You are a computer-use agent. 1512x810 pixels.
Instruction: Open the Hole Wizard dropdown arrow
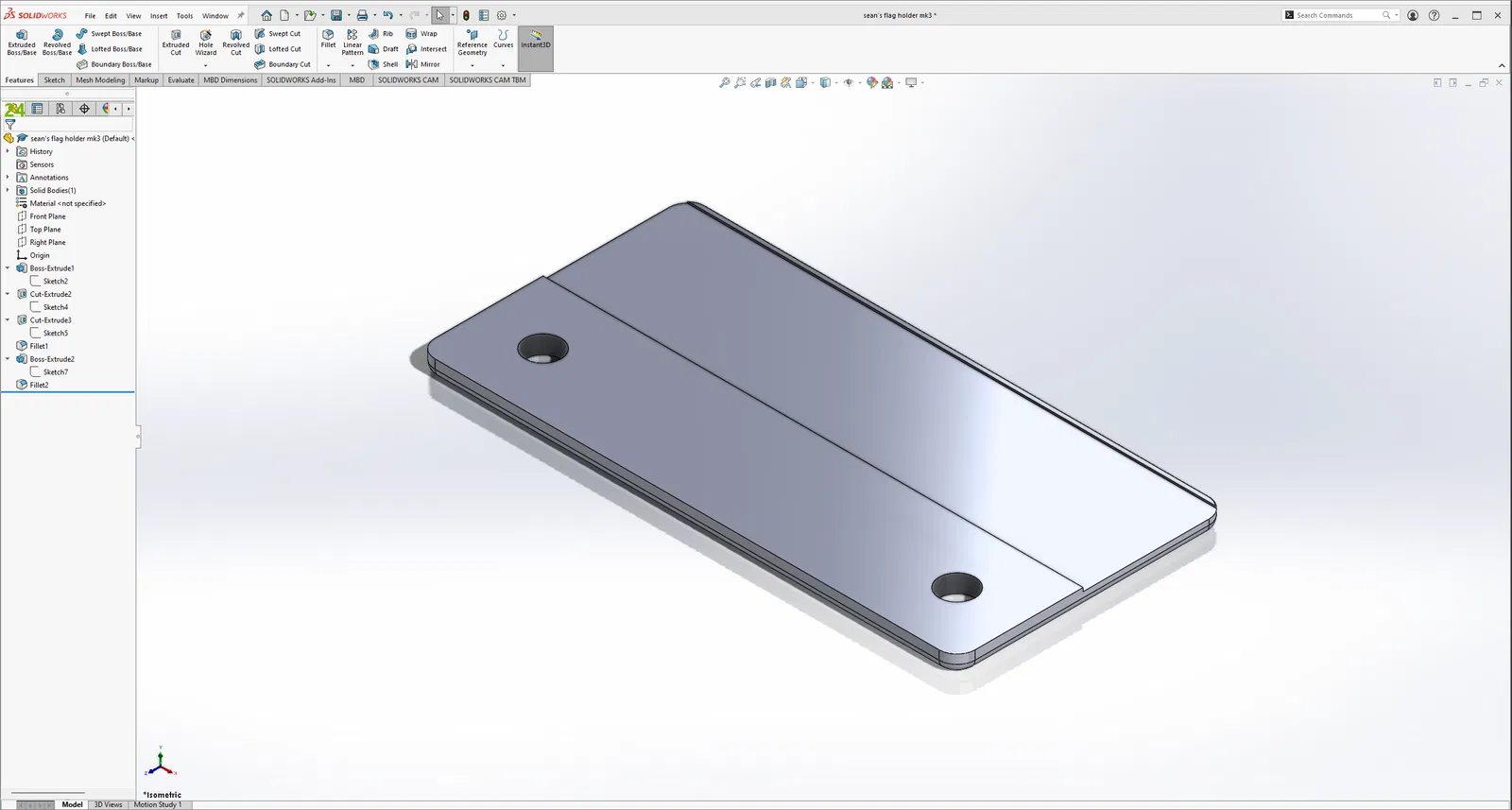tap(206, 65)
